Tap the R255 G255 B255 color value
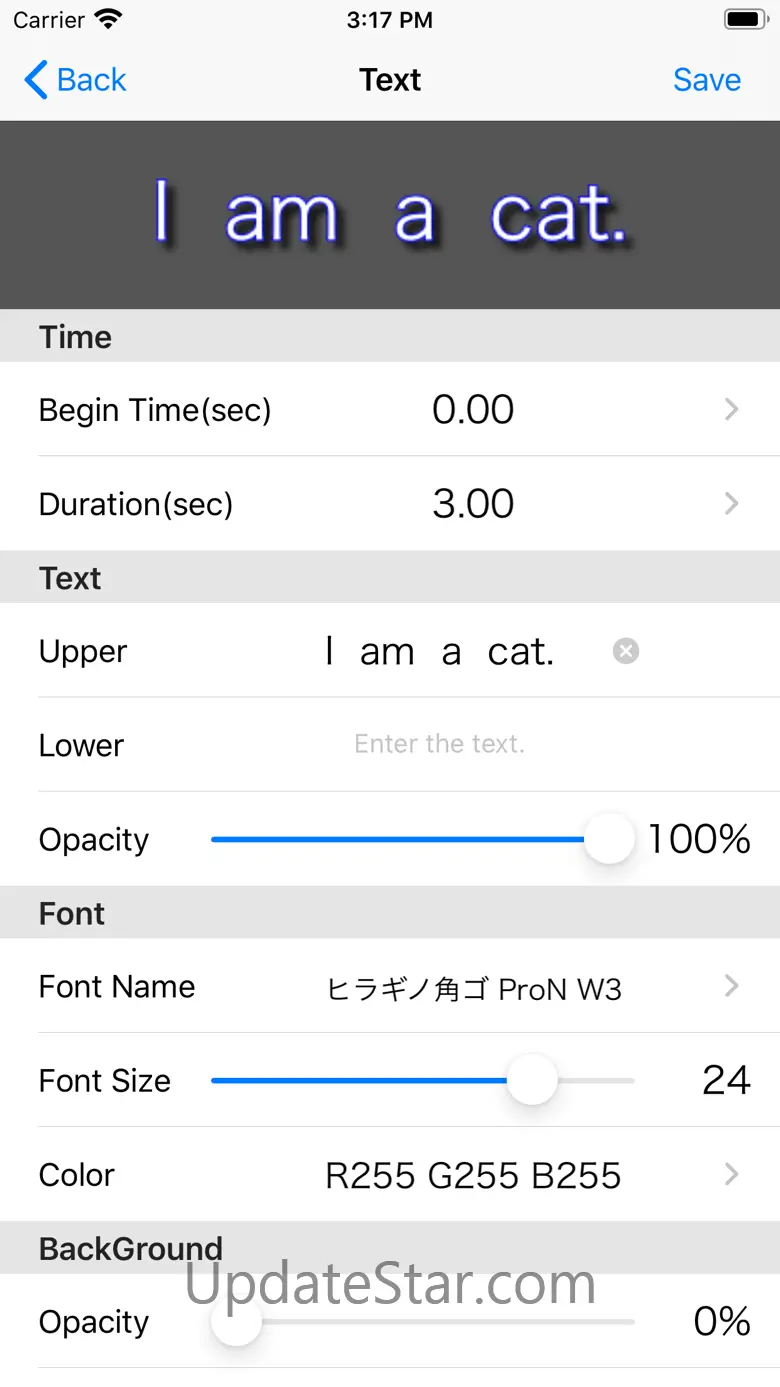 coord(473,1175)
